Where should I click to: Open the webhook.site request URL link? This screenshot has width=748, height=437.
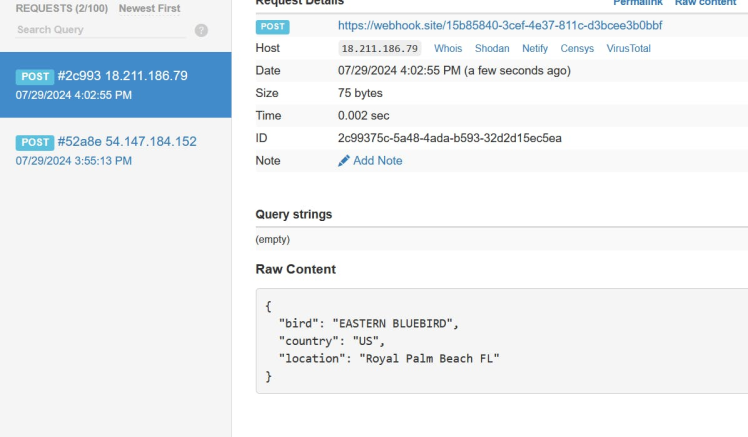500,26
